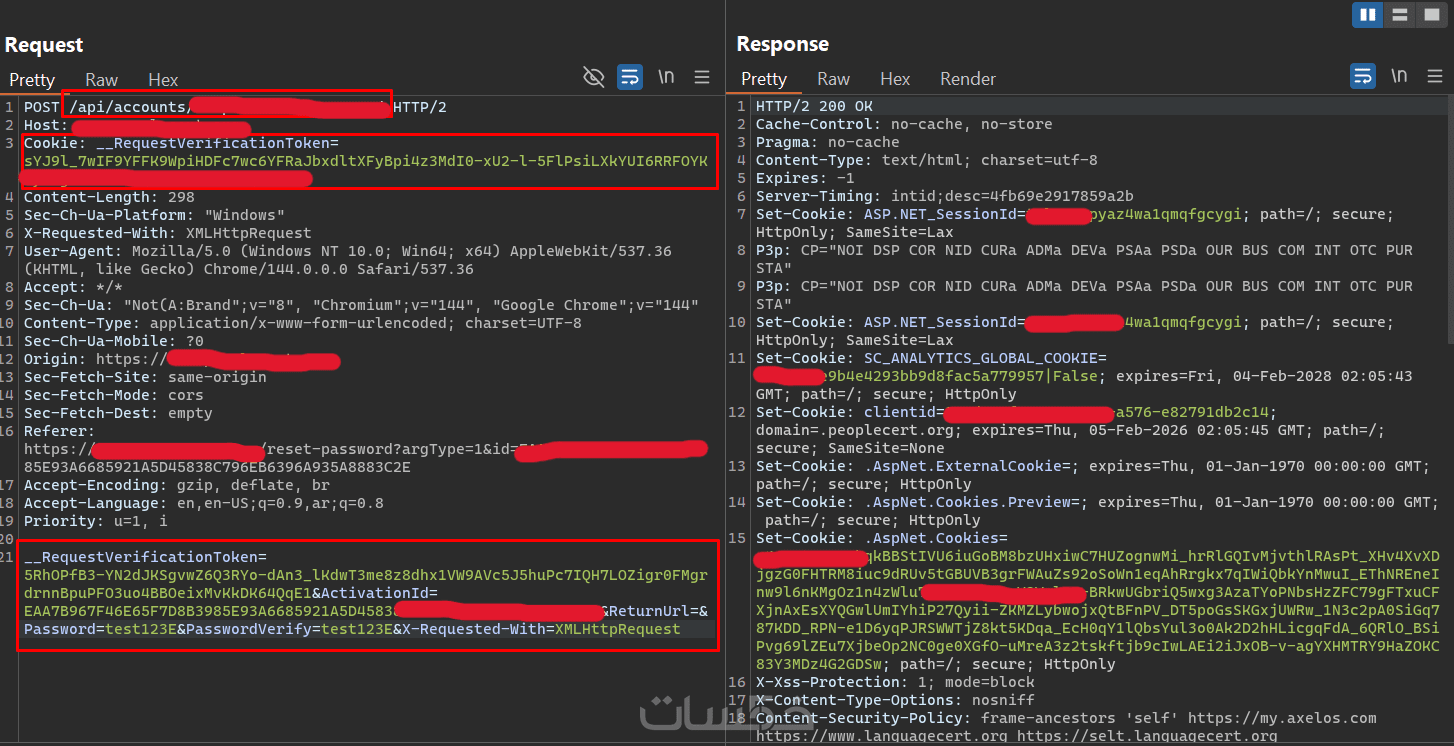Switch to the Response Pretty tab

tap(764, 79)
